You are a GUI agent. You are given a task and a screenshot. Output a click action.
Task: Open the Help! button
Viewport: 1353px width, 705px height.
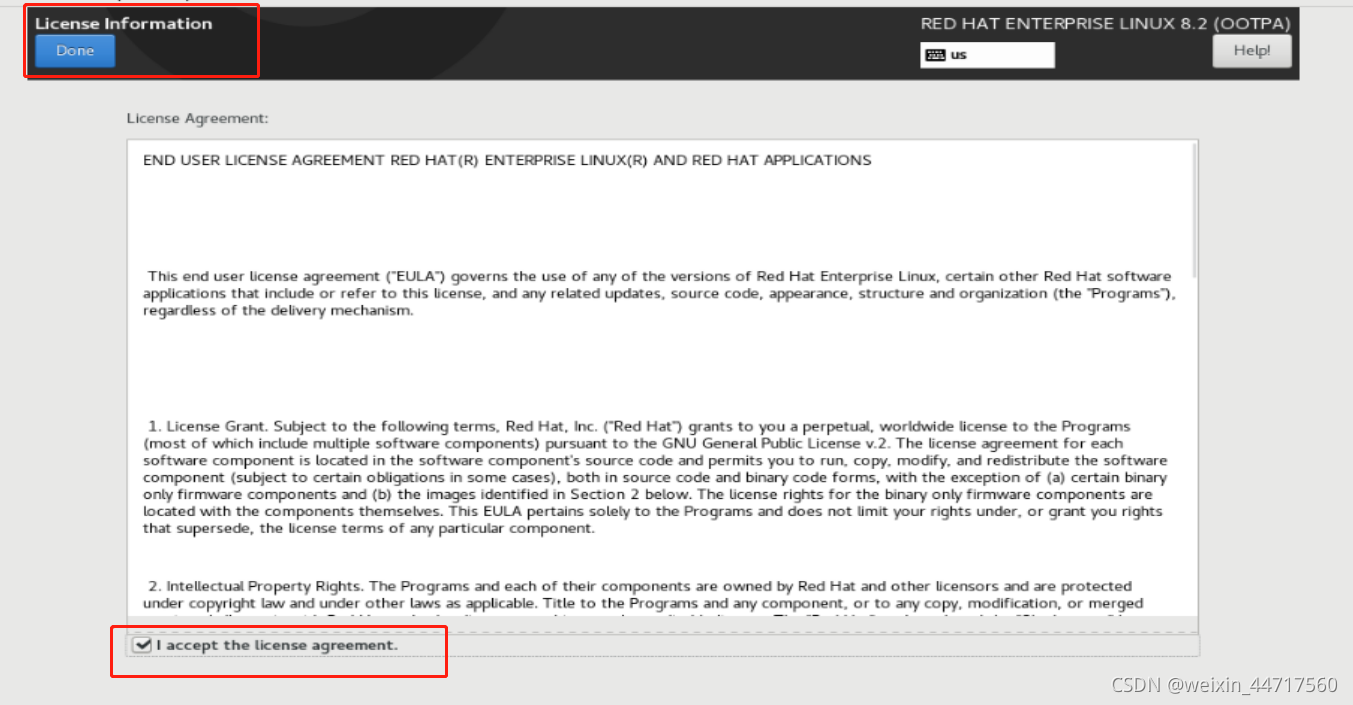pyautogui.click(x=1252, y=51)
